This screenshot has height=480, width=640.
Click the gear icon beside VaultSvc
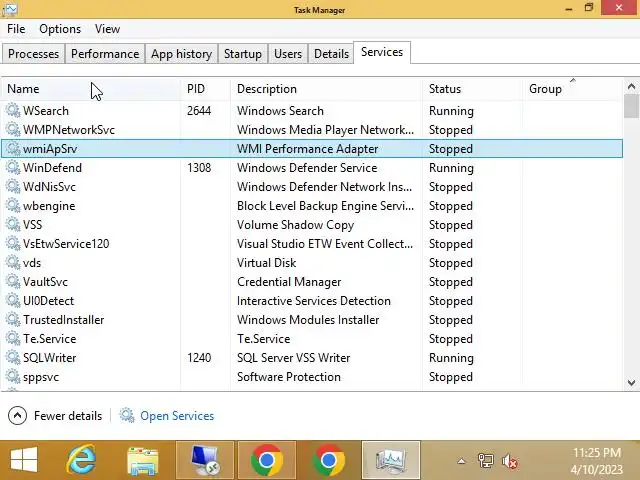pyautogui.click(x=13, y=282)
